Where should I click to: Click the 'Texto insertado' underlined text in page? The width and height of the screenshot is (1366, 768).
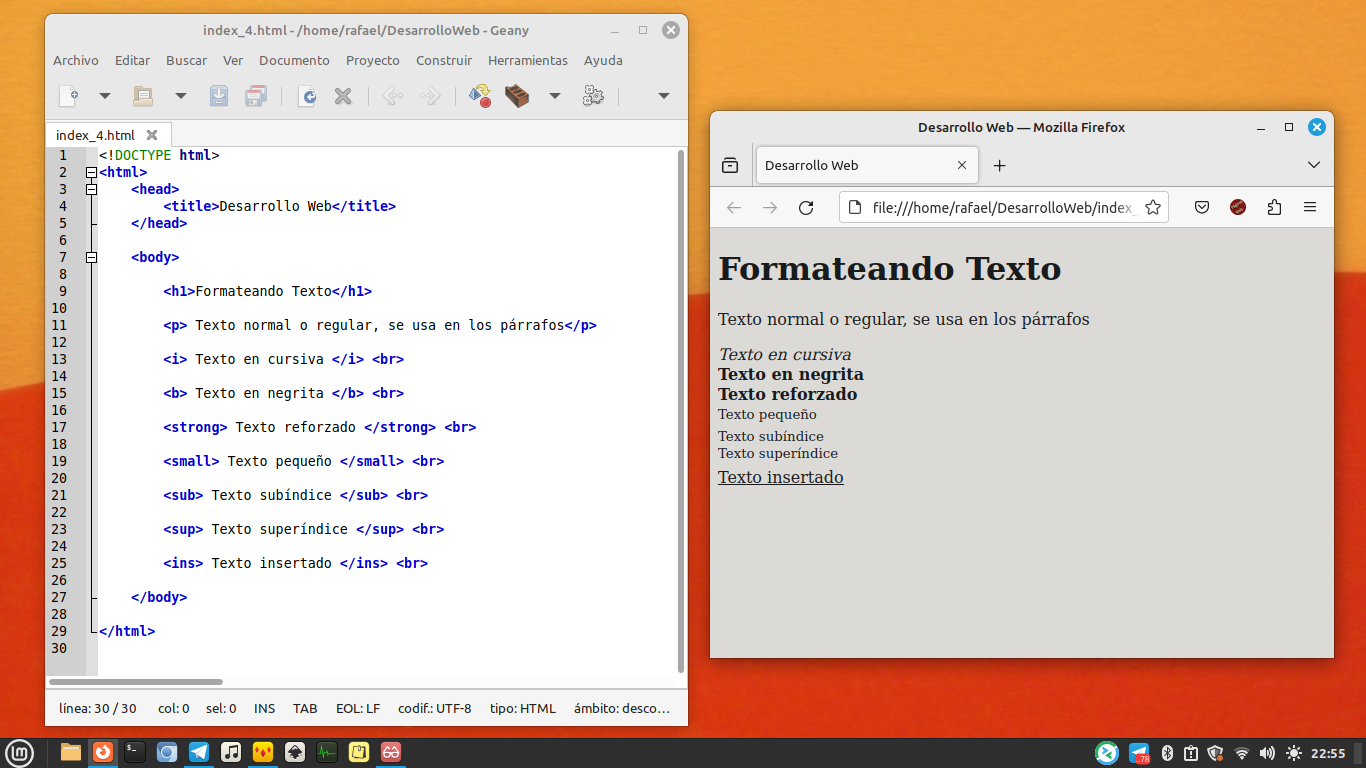point(781,477)
